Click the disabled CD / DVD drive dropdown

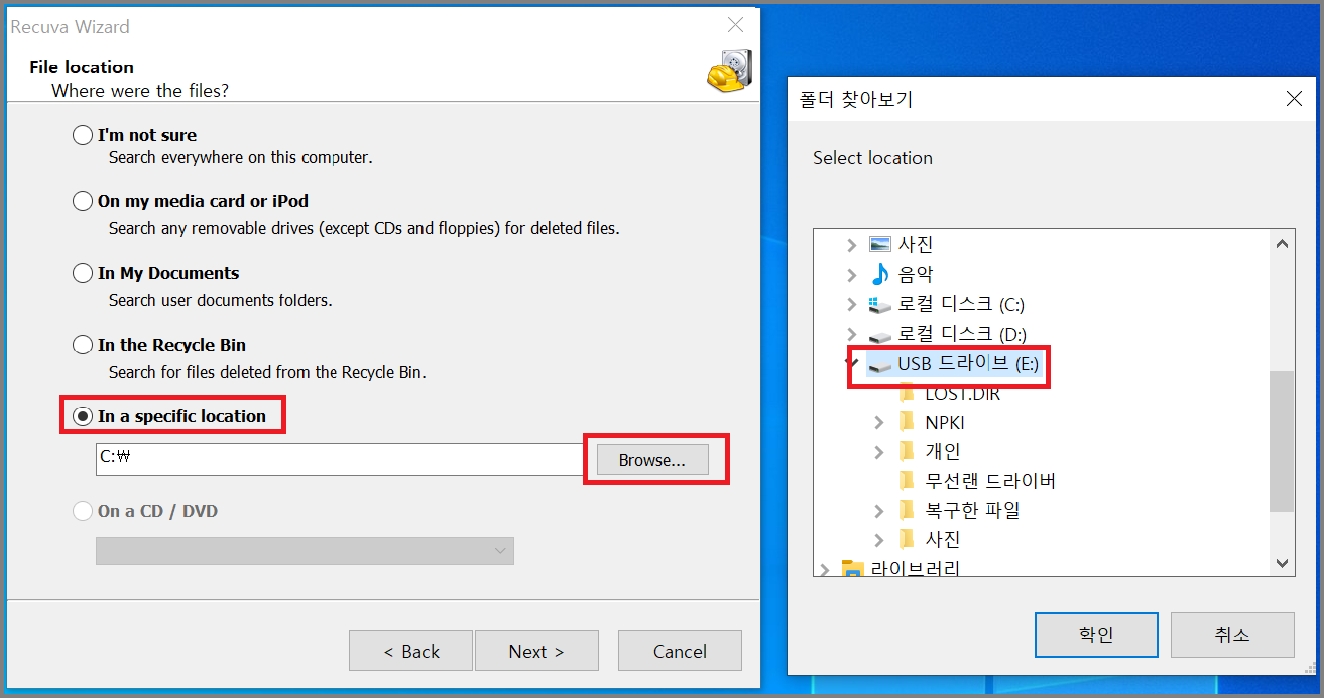click(305, 551)
